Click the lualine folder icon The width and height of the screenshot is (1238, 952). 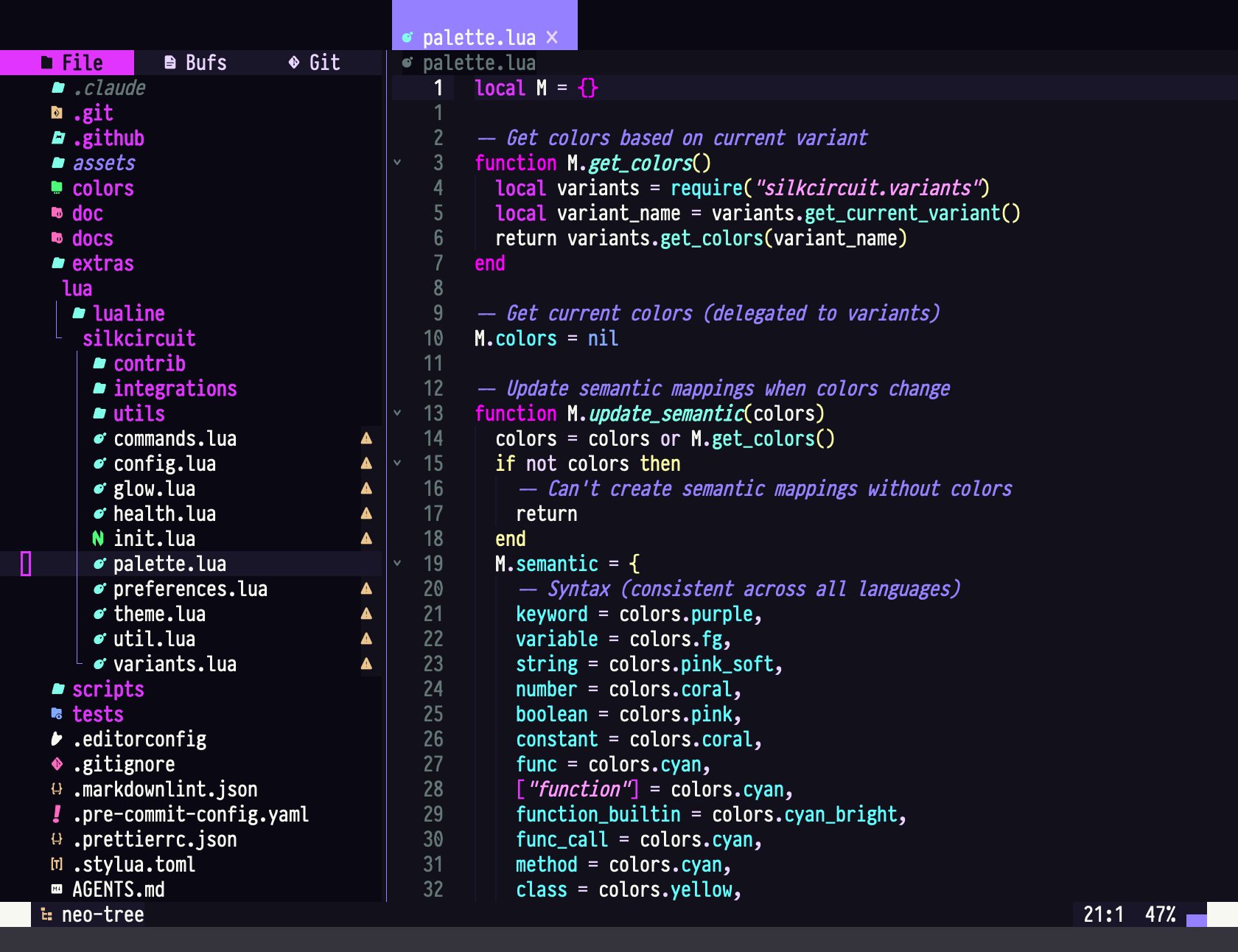(x=79, y=313)
